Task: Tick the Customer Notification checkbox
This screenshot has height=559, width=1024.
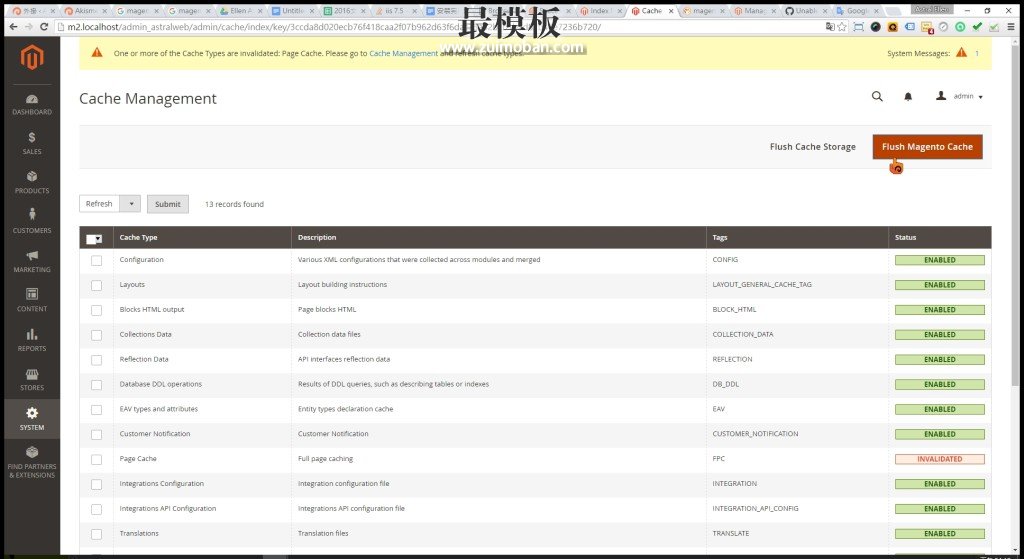Action: [97, 434]
